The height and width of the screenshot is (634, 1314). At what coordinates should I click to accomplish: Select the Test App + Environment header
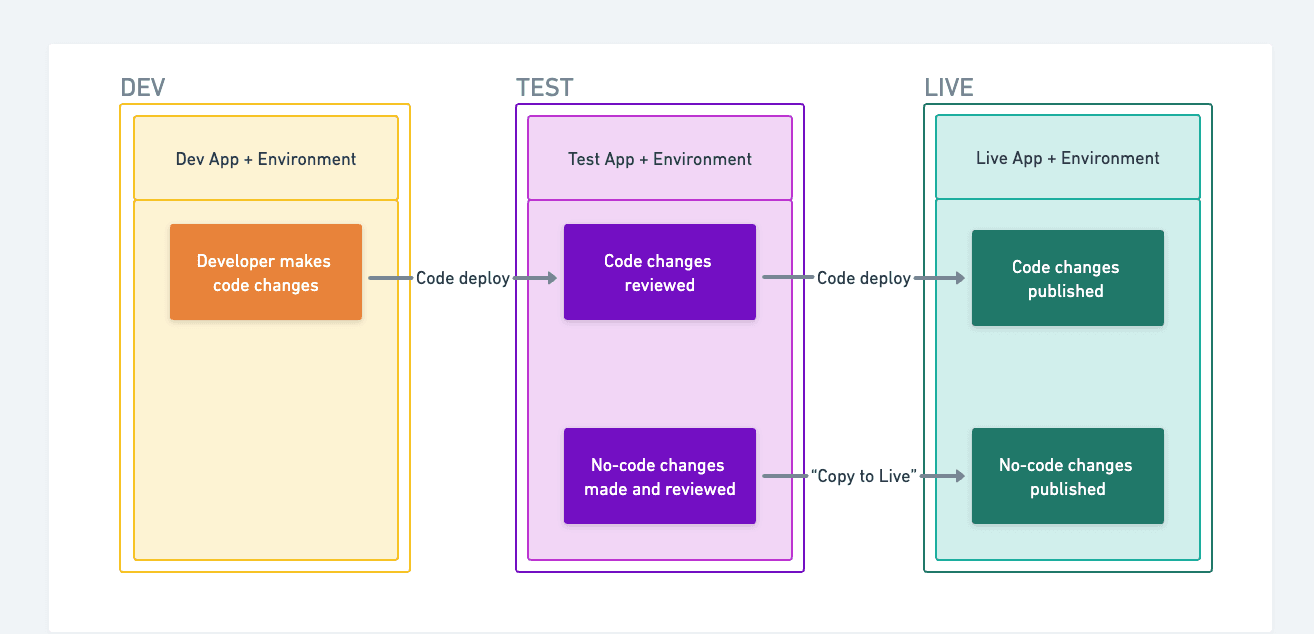coord(659,158)
